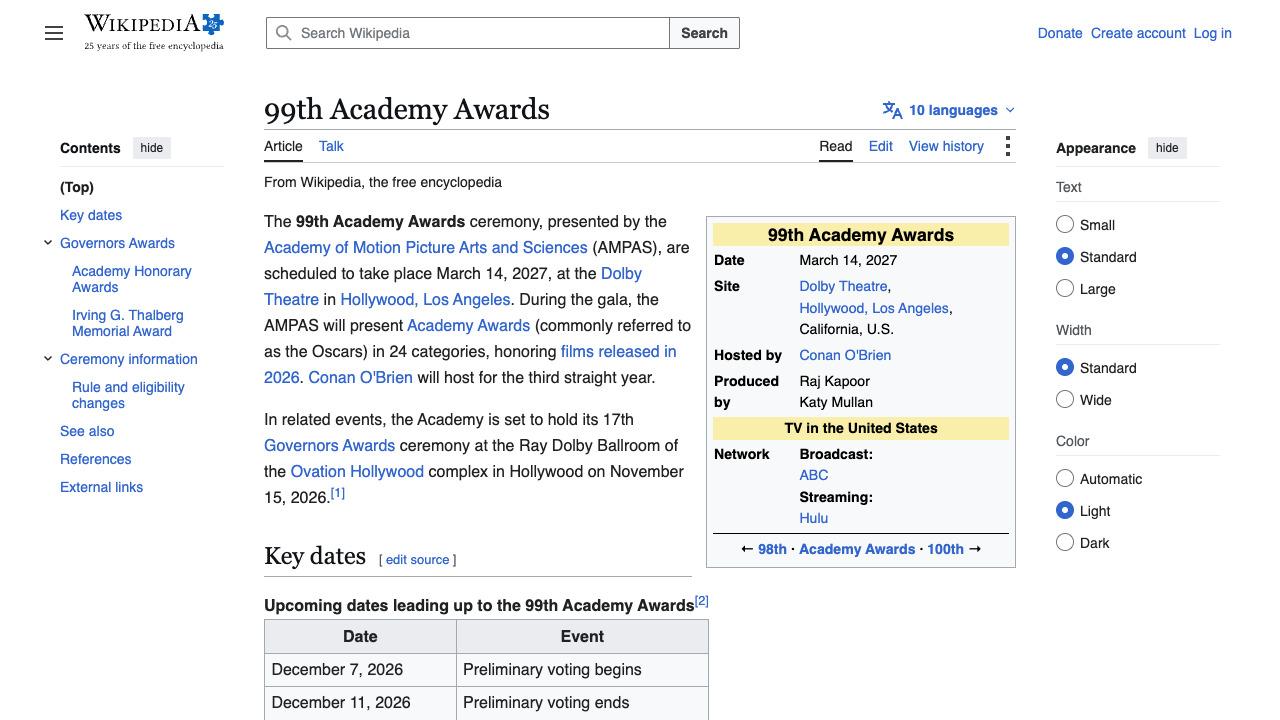The width and height of the screenshot is (1280, 720).
Task: Click the Donate link
Action: (x=1060, y=33)
